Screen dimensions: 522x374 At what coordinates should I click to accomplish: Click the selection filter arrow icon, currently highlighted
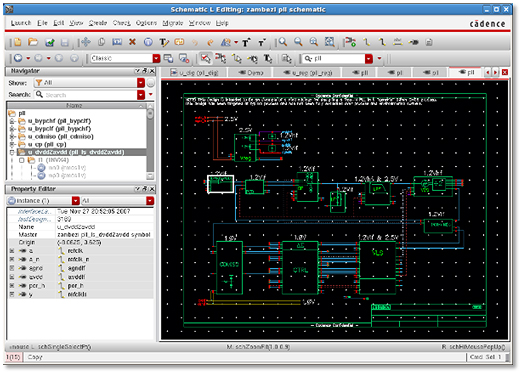click(x=205, y=58)
